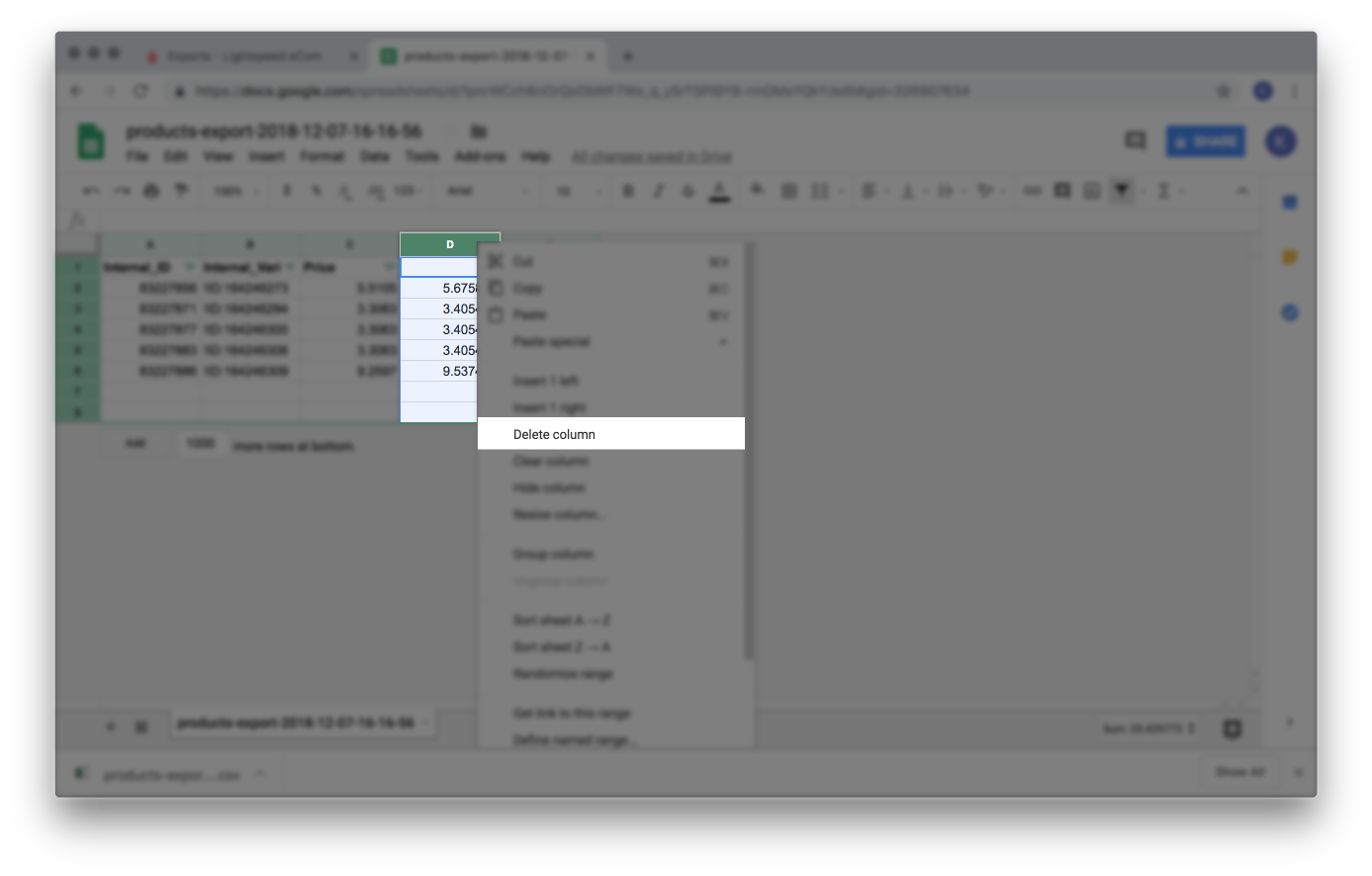Open the View menu
The height and width of the screenshot is (876, 1372).
pyautogui.click(x=218, y=156)
